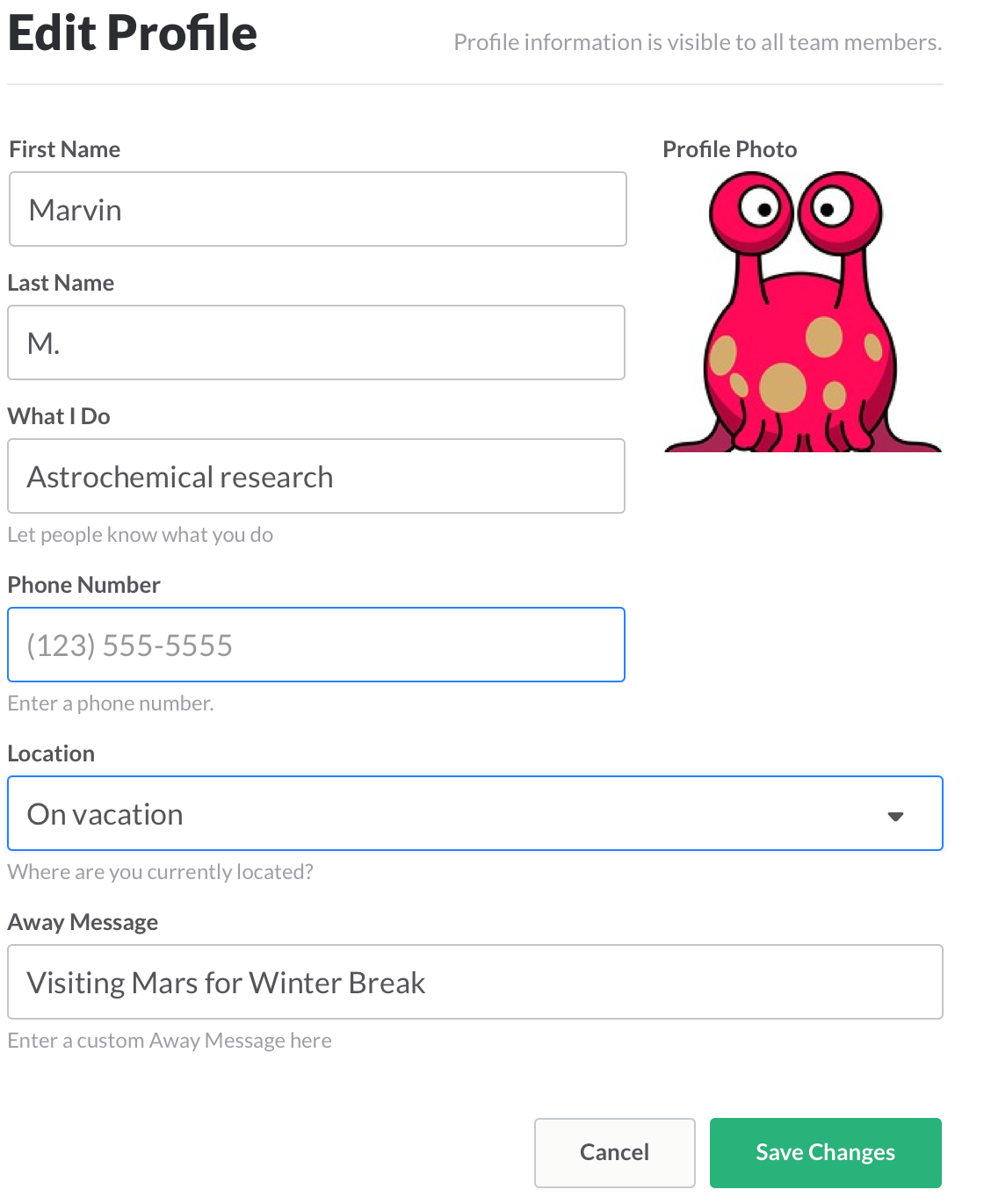Viewport: 991px width, 1204px height.
Task: Click the 'What I Do' label
Action: pos(59,416)
